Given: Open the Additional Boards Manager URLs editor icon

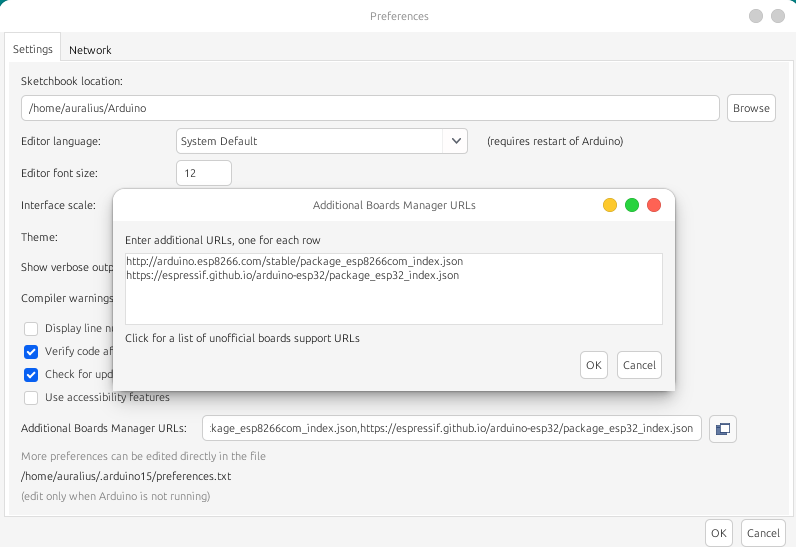Looking at the screenshot, I should click(722, 429).
